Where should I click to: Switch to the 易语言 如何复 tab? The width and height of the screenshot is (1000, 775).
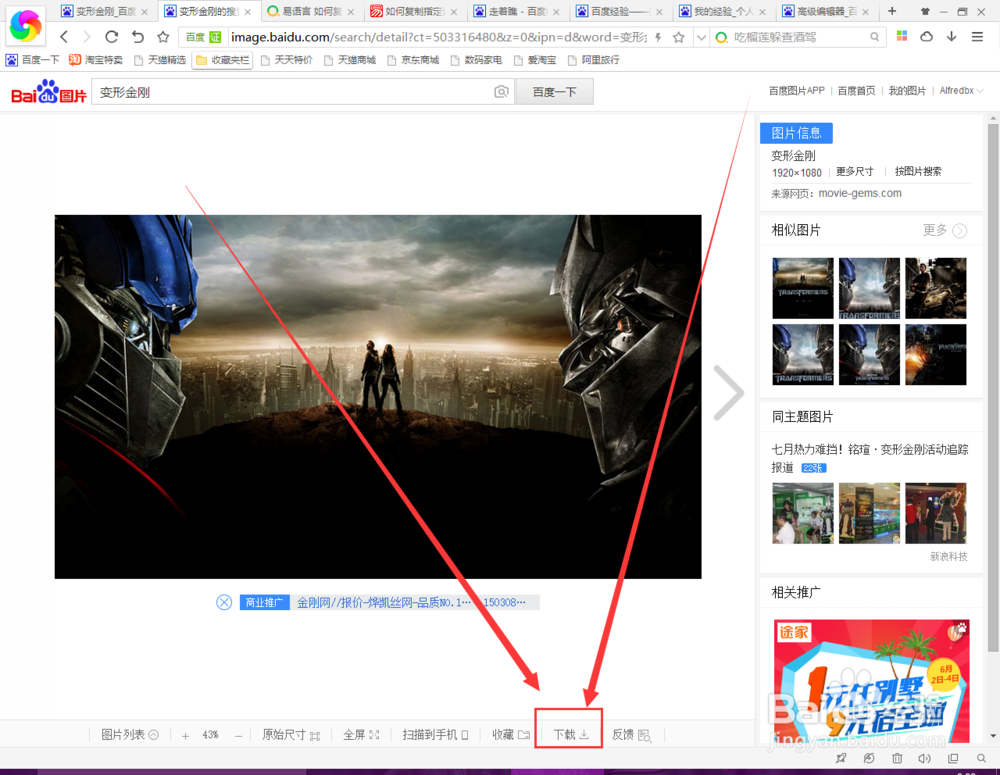(x=312, y=11)
